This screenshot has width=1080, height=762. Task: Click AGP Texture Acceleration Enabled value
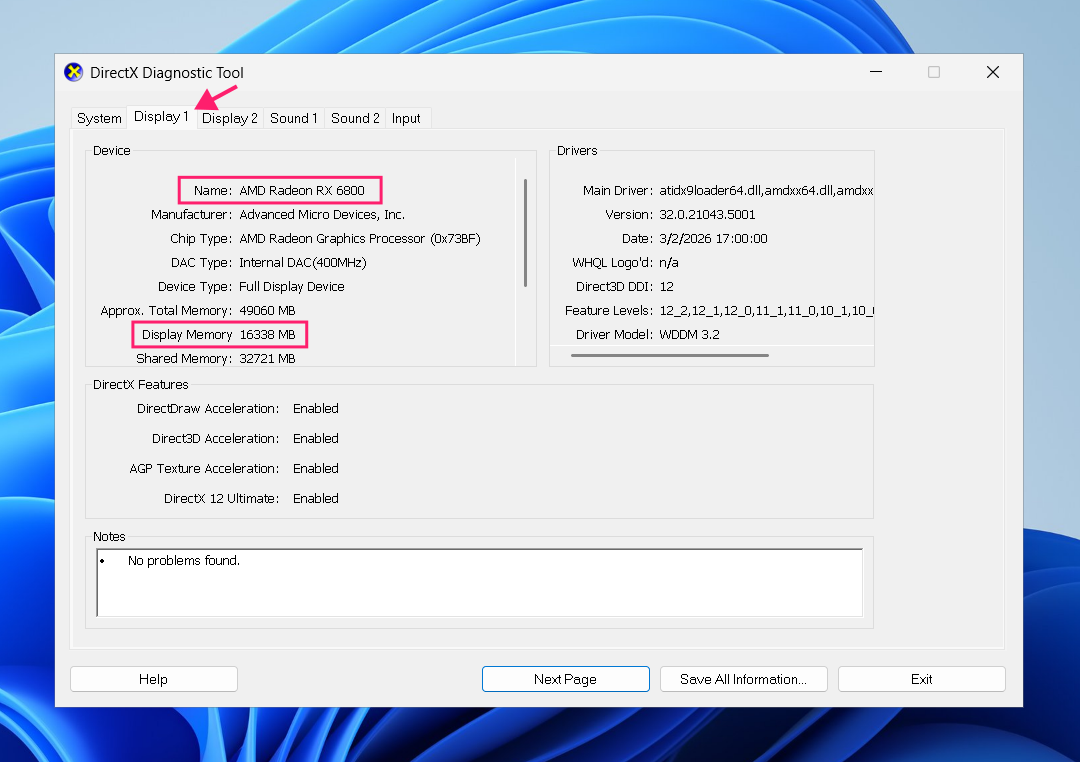(x=315, y=468)
